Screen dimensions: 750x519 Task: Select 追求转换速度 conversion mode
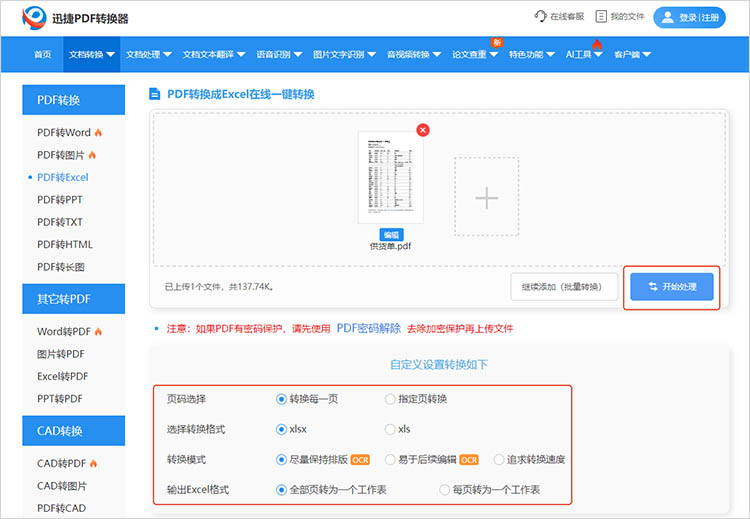pyautogui.click(x=499, y=460)
